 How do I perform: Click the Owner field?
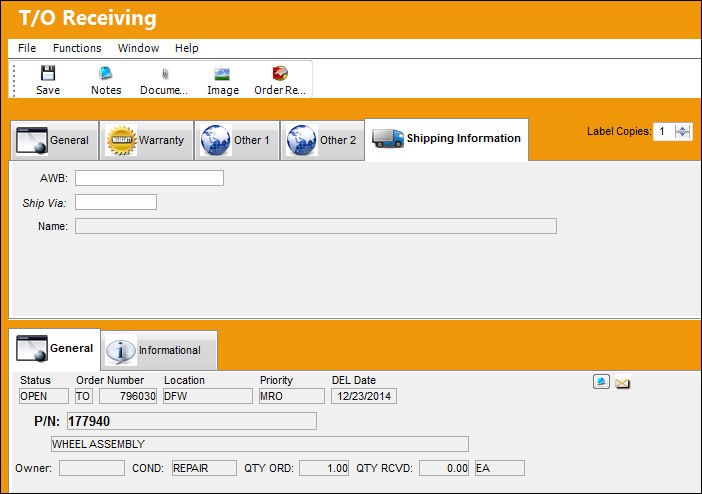coord(92,468)
